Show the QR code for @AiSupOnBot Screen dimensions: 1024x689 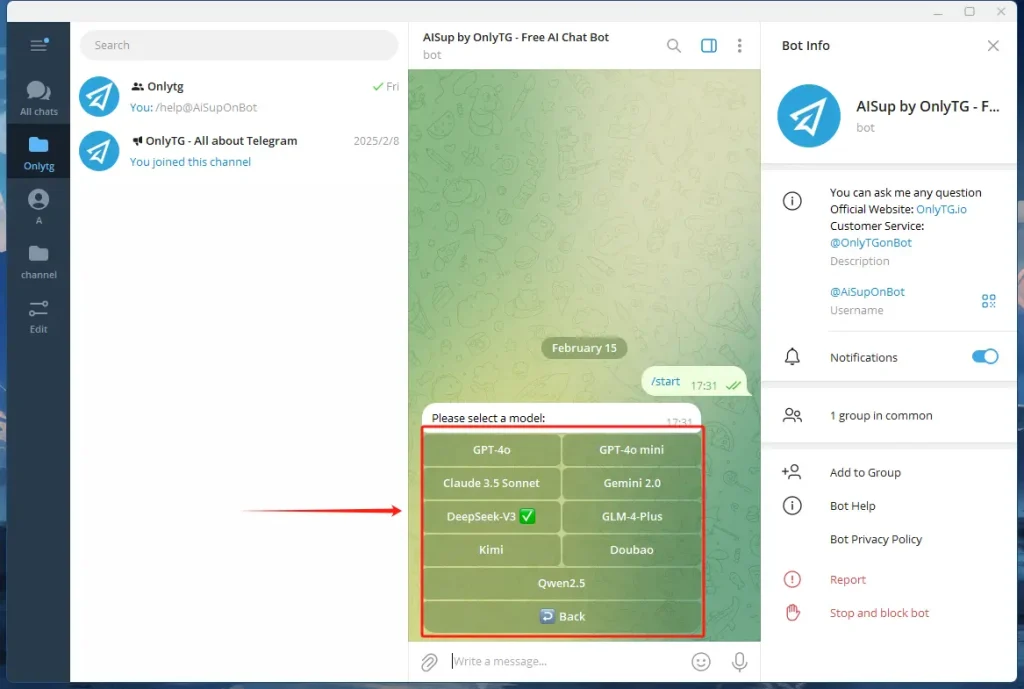point(988,300)
